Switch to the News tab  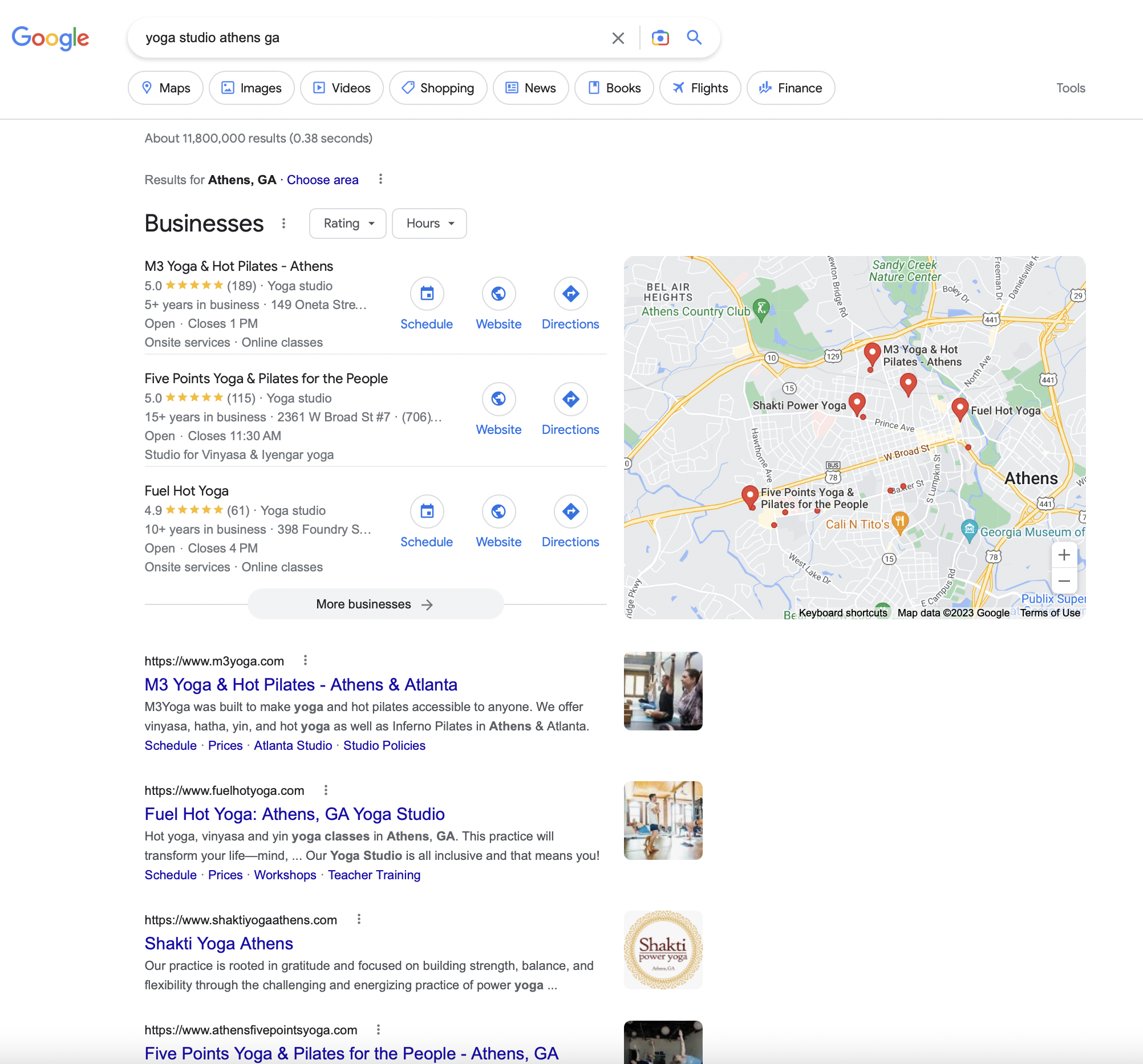click(x=530, y=88)
